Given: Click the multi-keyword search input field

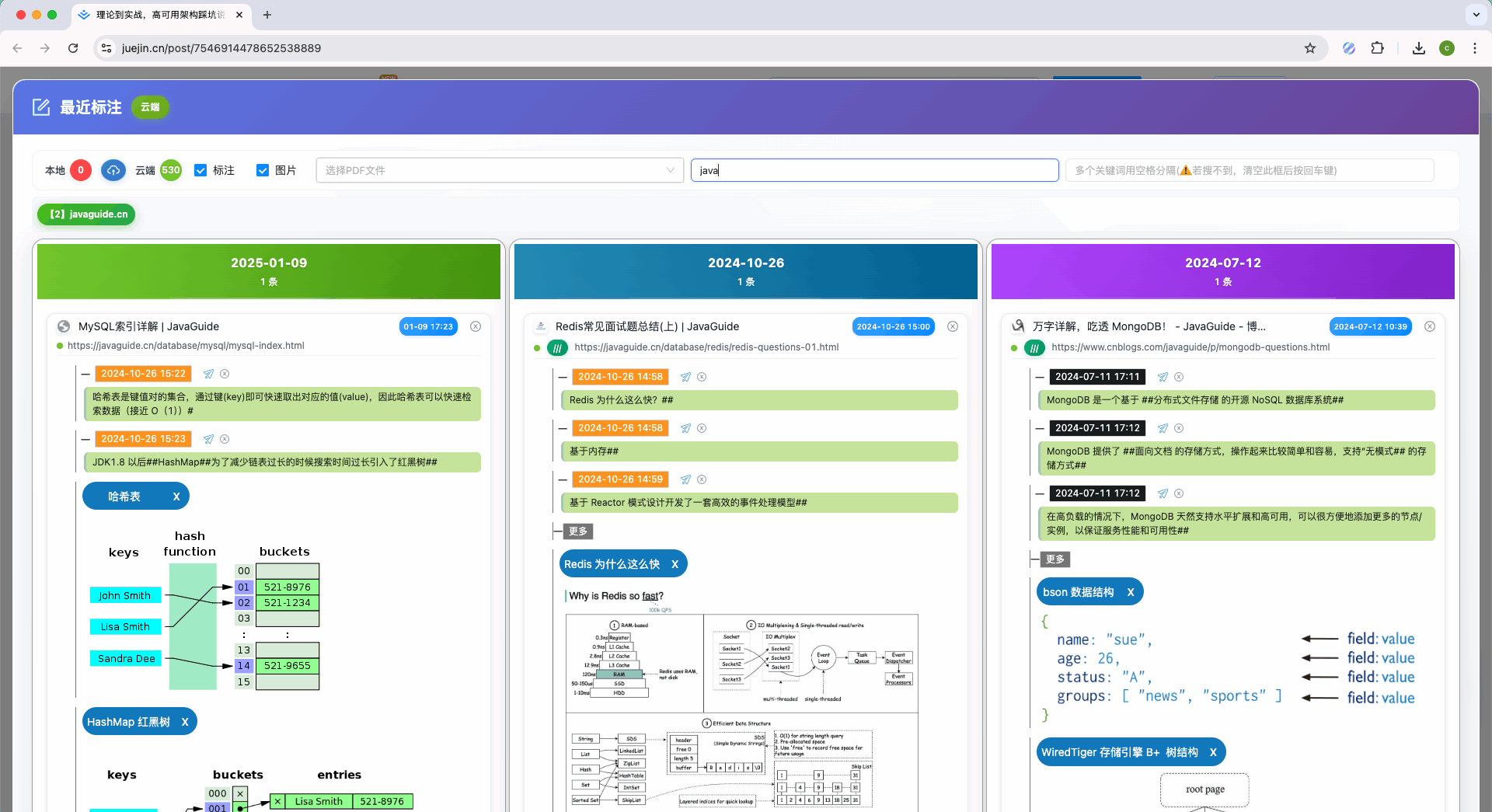Looking at the screenshot, I should (x=1249, y=170).
